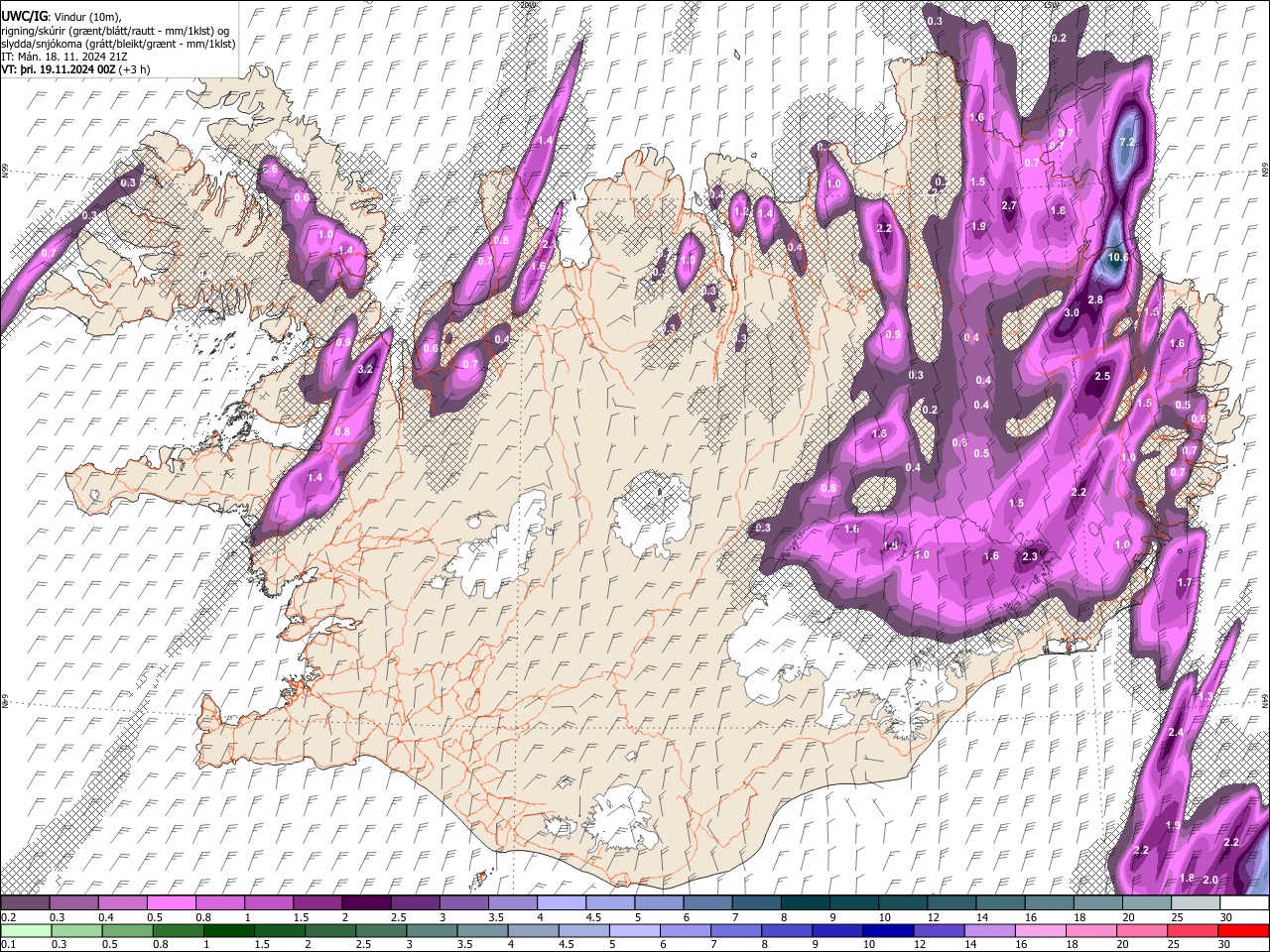Screen dimensions: 1270x952
Task: Select the "2.7" value on the map
Action: (1009, 206)
